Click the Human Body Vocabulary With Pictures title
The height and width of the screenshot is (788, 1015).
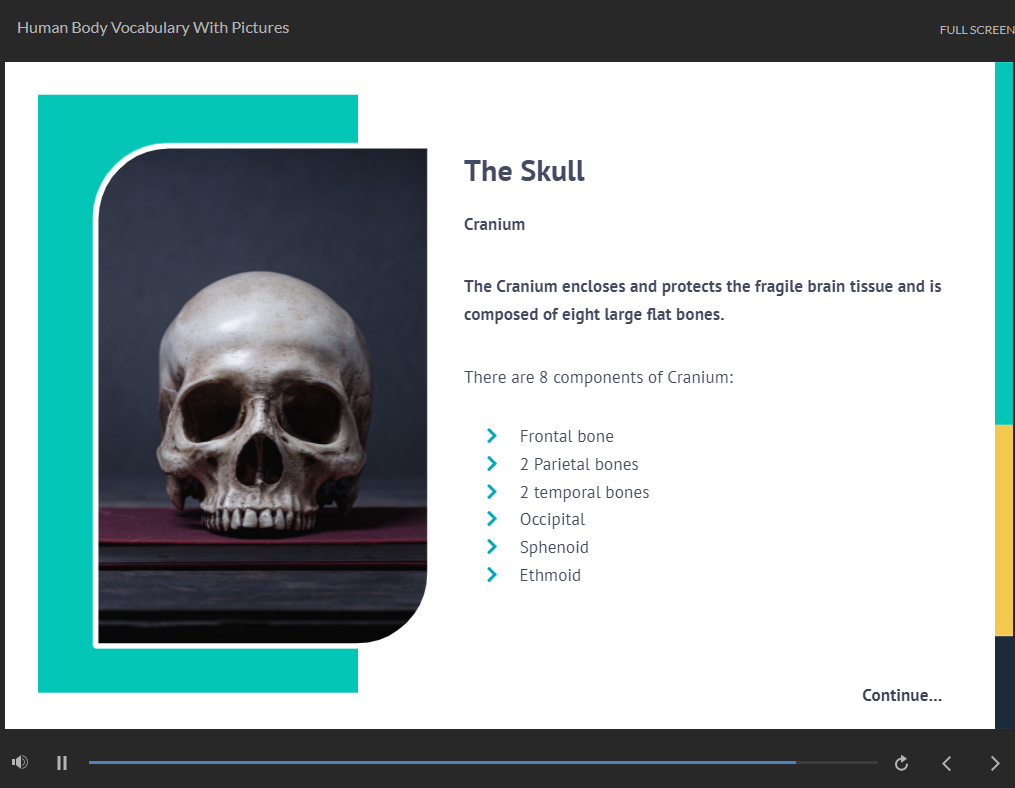click(153, 28)
